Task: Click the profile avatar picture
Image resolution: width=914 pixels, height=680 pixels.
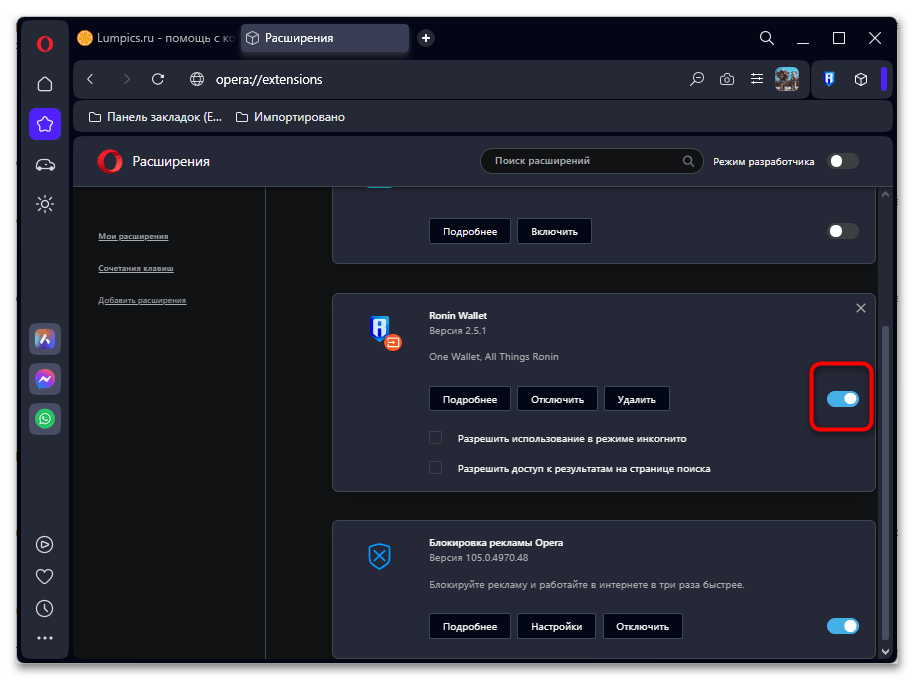Action: (x=786, y=79)
